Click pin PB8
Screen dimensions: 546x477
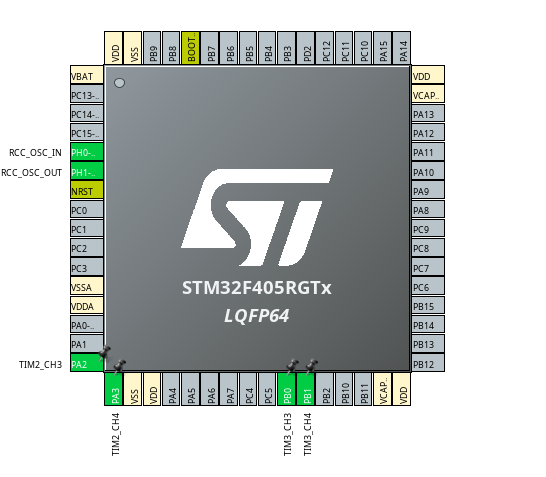[x=172, y=48]
